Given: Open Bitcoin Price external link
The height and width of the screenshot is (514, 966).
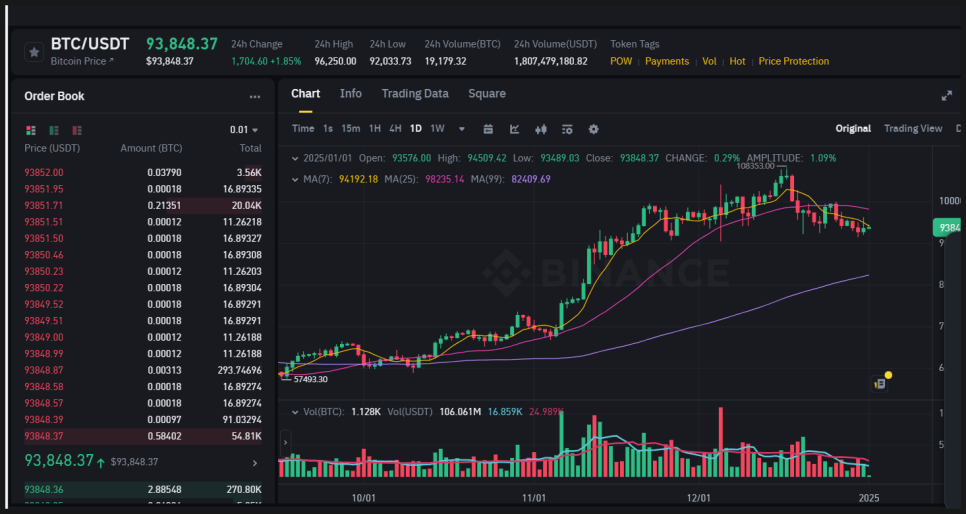Looking at the screenshot, I should tap(82, 61).
